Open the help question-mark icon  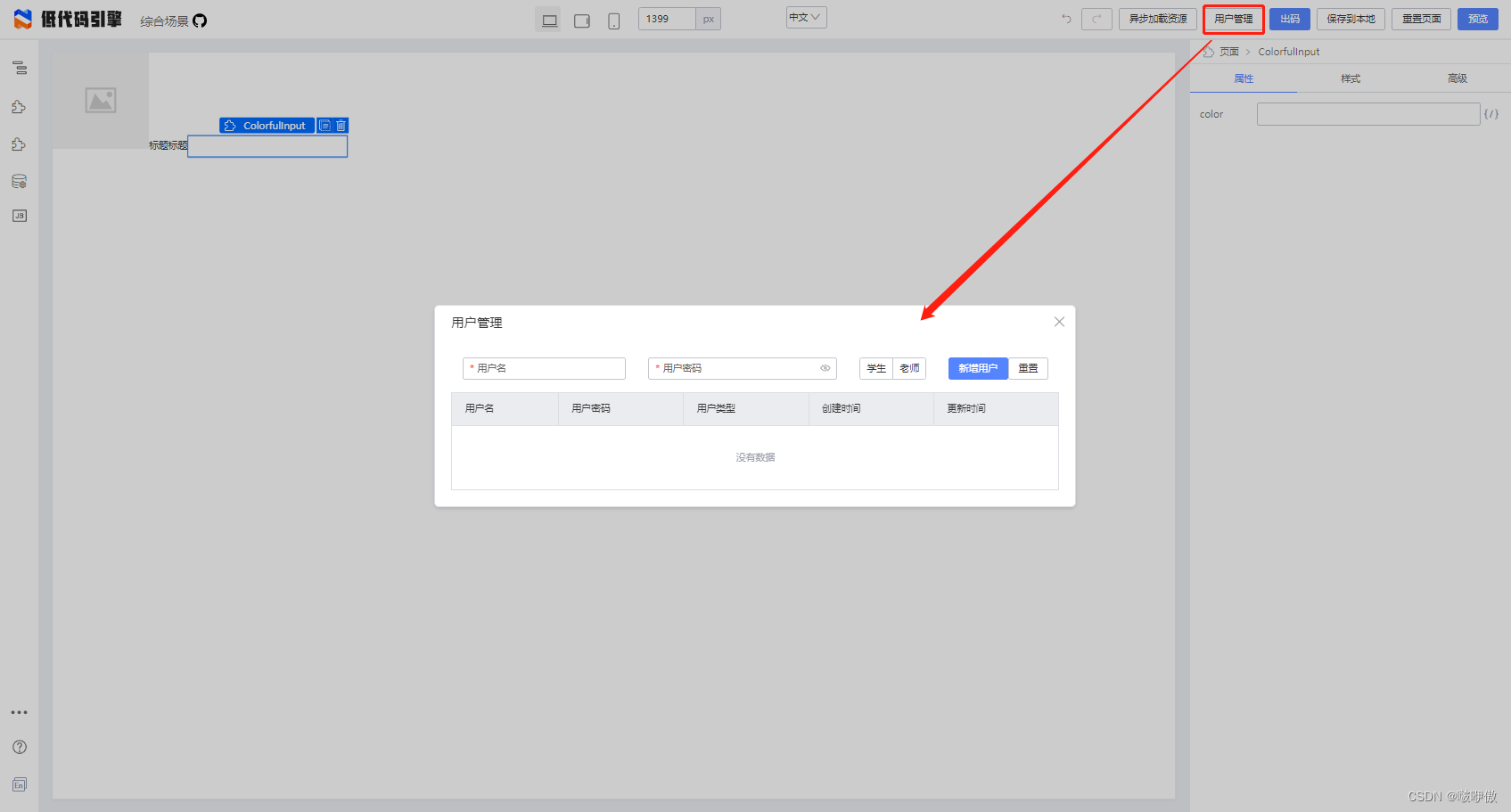[20, 747]
